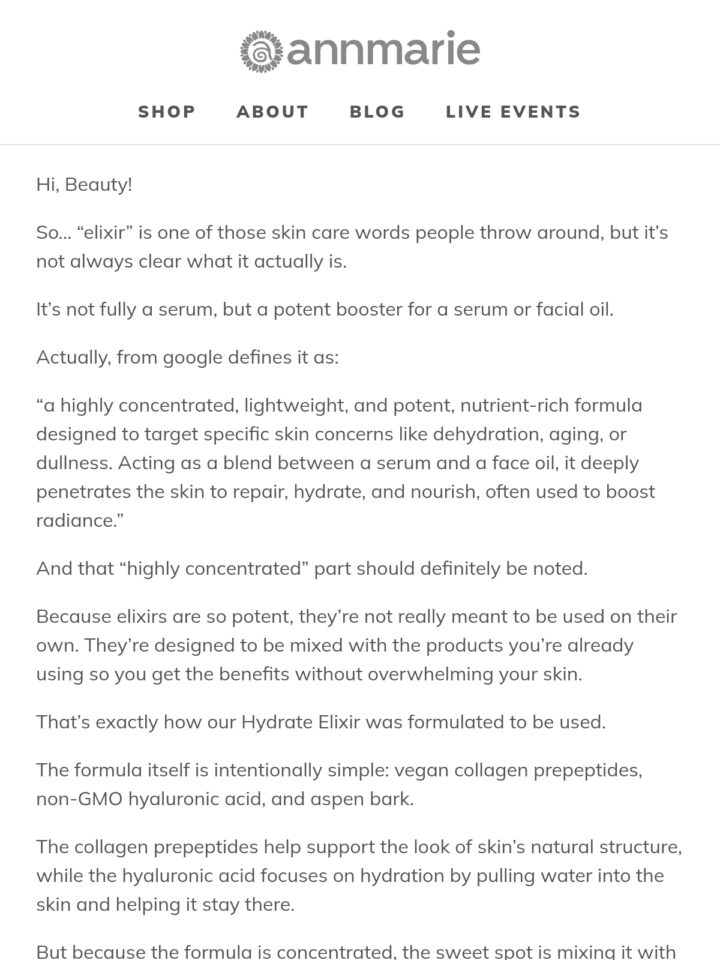Viewport: 720px width, 960px height.
Task: Select the line "It's not fully a serum"
Action: [x=324, y=309]
